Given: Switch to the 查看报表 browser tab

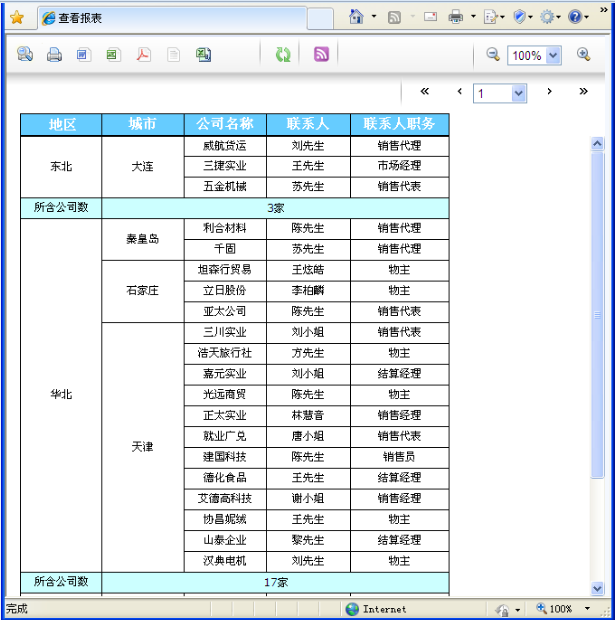Looking at the screenshot, I should click(x=172, y=18).
